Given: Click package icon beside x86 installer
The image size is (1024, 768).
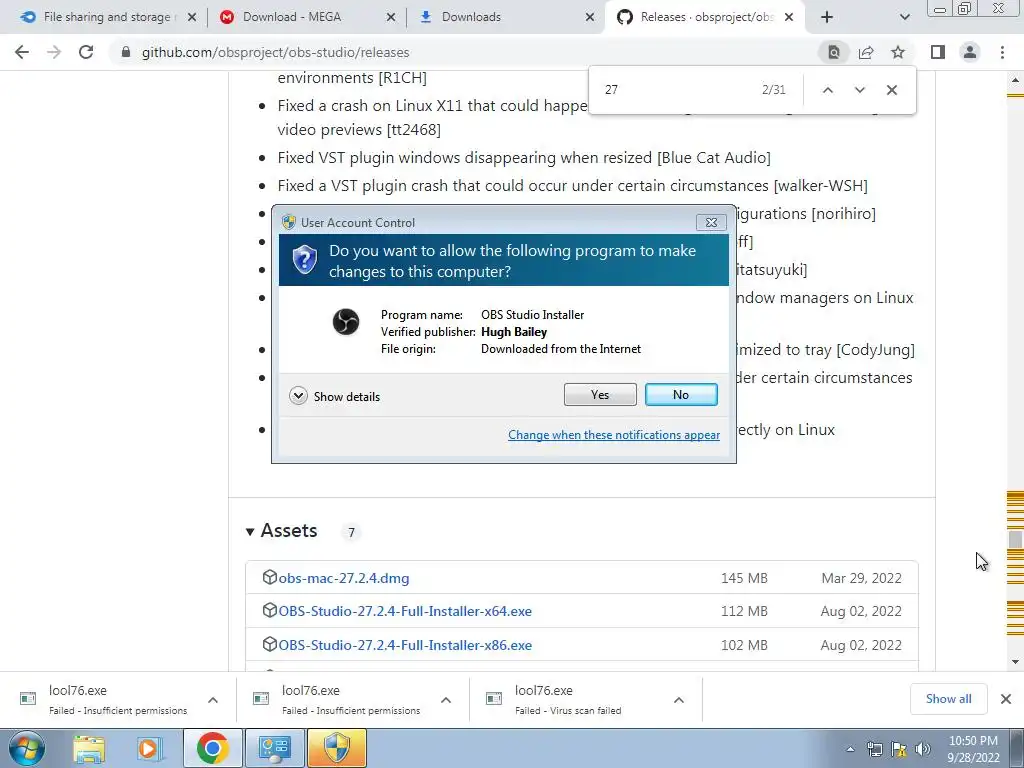Looking at the screenshot, I should pyautogui.click(x=269, y=644).
